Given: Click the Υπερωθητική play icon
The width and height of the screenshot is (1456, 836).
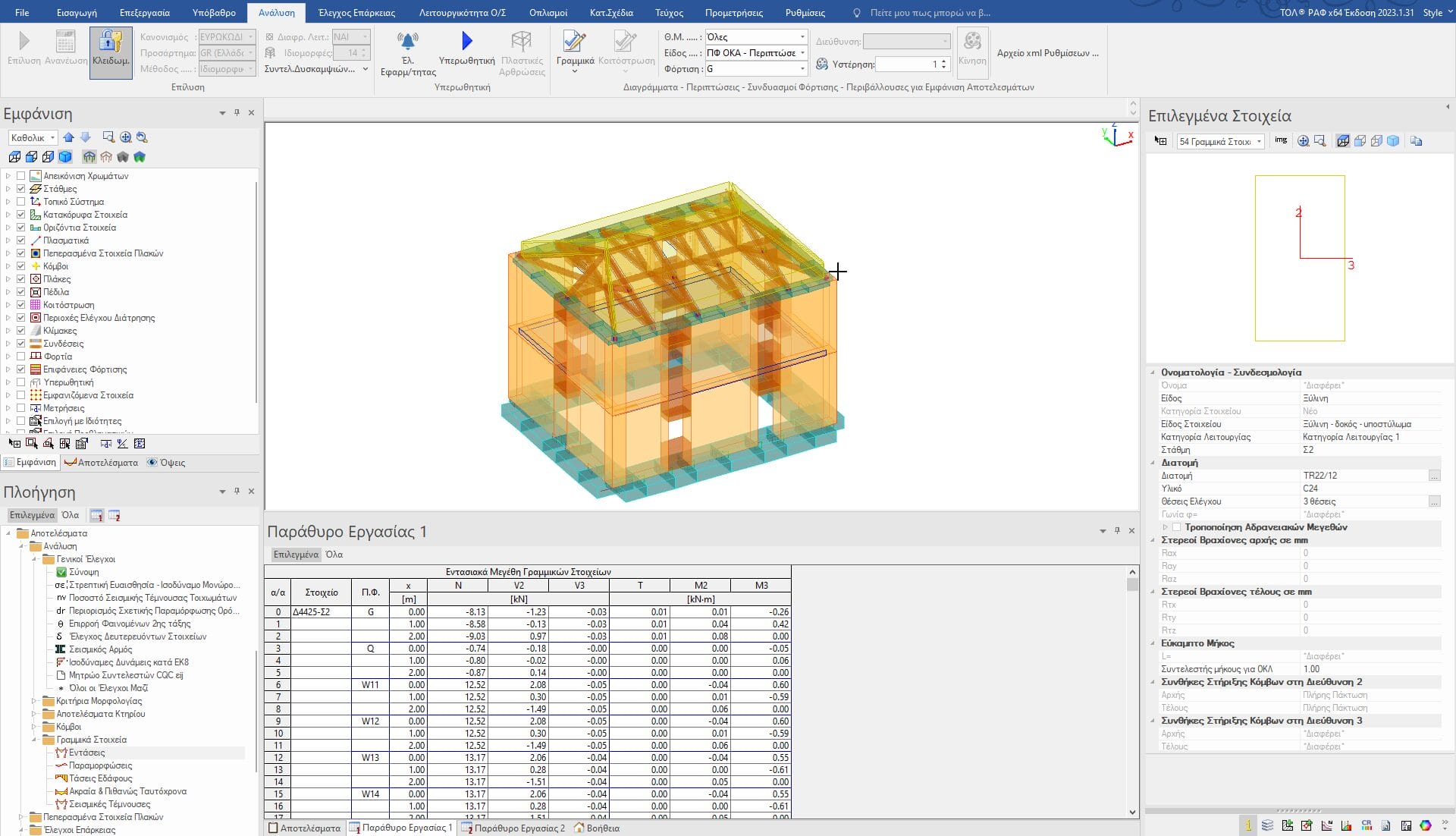Looking at the screenshot, I should [x=466, y=41].
